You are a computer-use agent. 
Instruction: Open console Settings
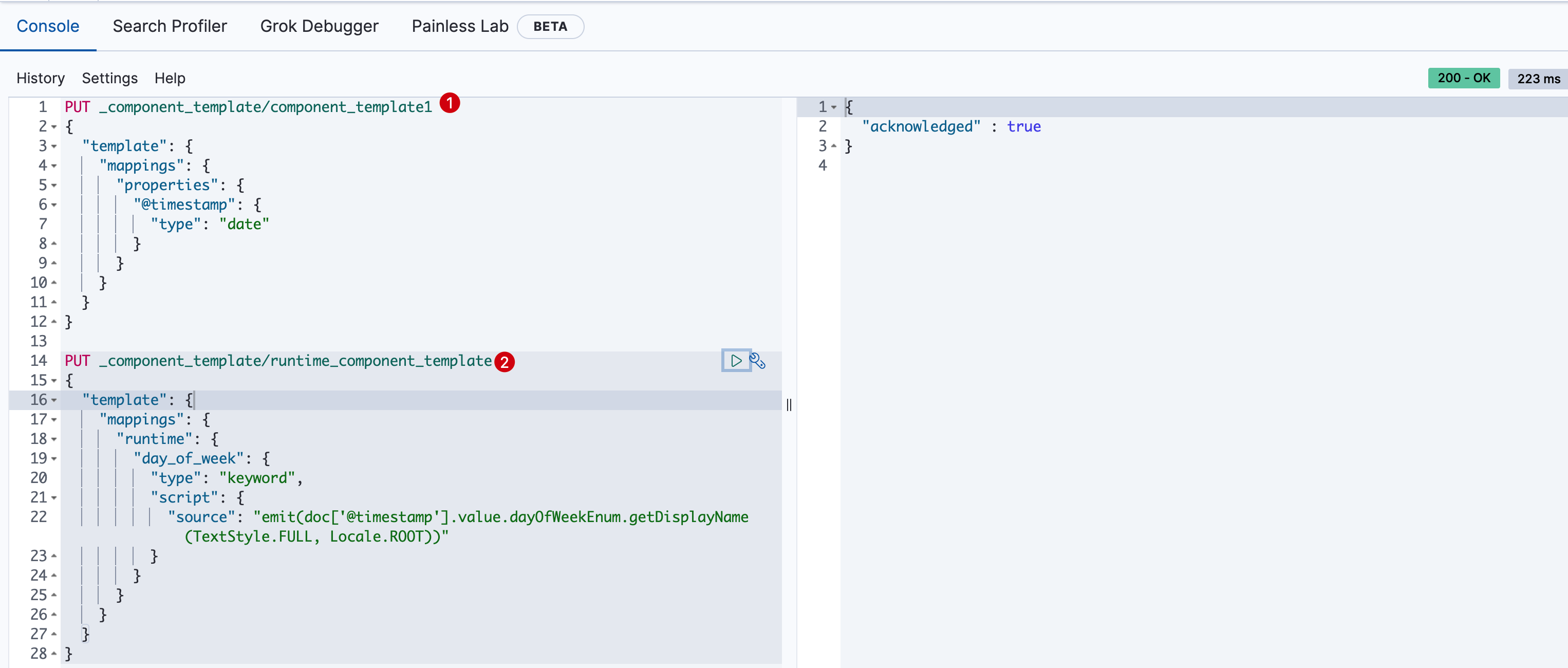pos(109,78)
